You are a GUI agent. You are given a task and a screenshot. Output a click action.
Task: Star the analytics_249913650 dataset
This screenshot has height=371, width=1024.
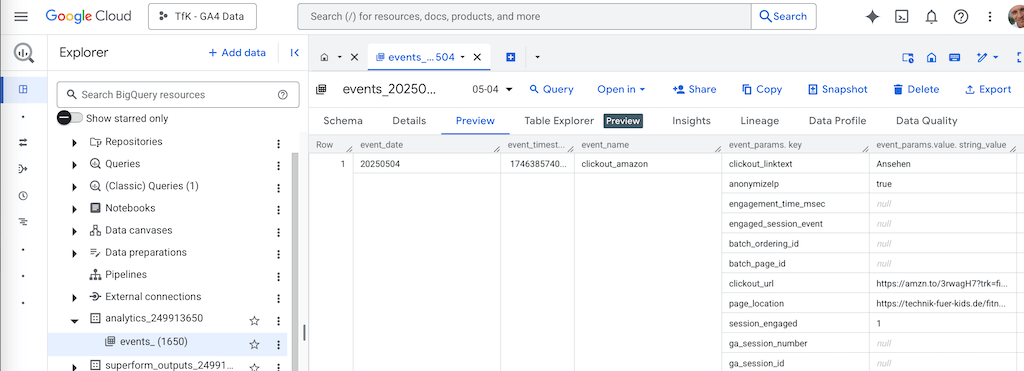255,320
